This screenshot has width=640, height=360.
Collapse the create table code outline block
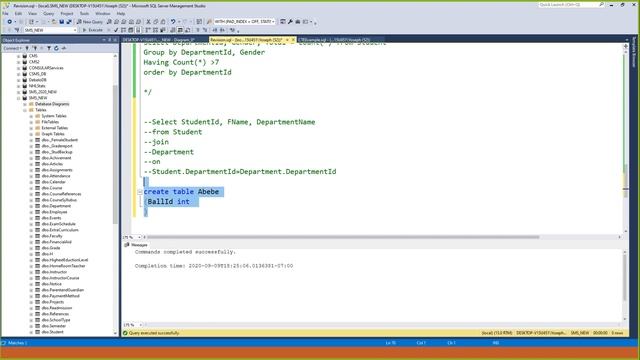tap(140, 191)
